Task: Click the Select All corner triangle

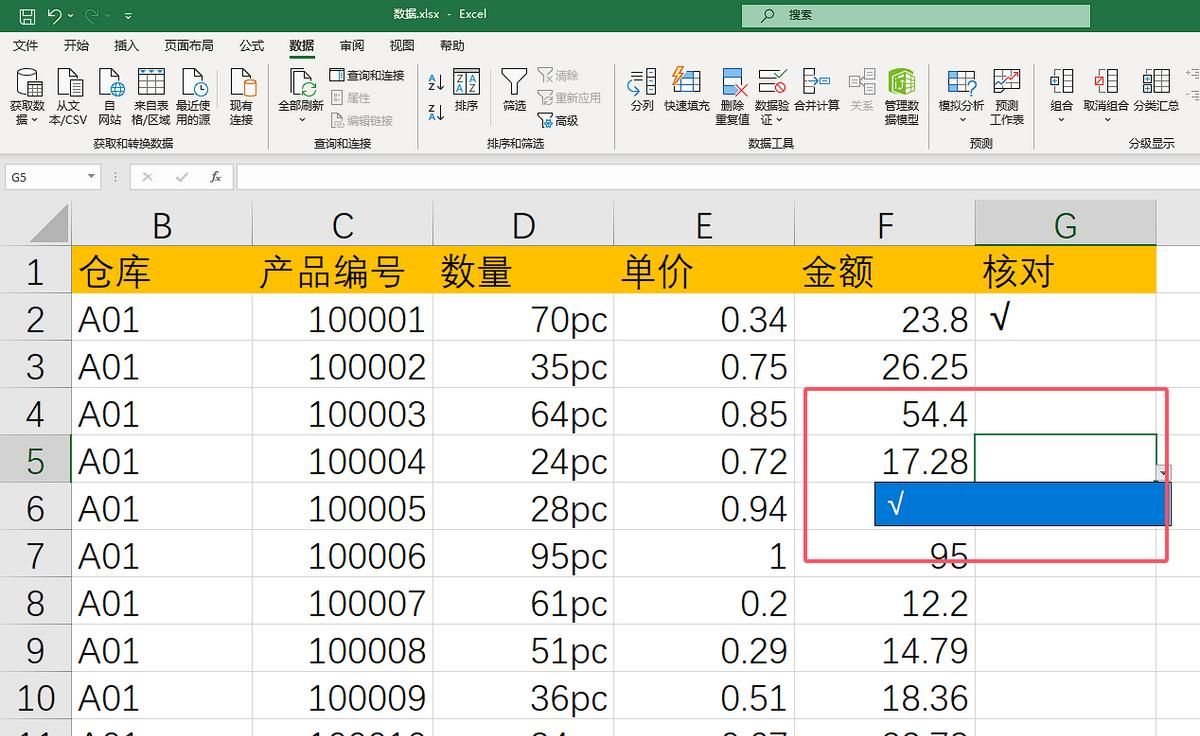Action: (49, 223)
